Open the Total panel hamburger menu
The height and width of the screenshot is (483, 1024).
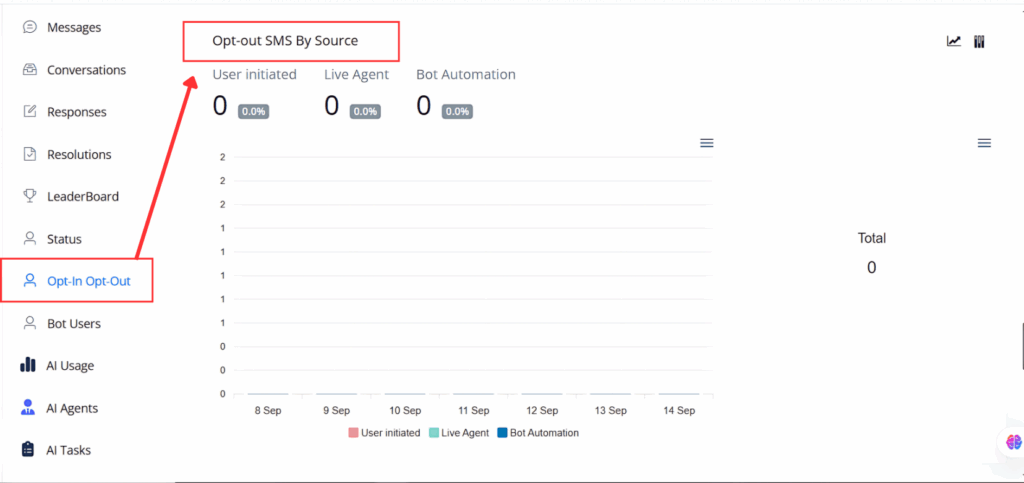(x=984, y=144)
